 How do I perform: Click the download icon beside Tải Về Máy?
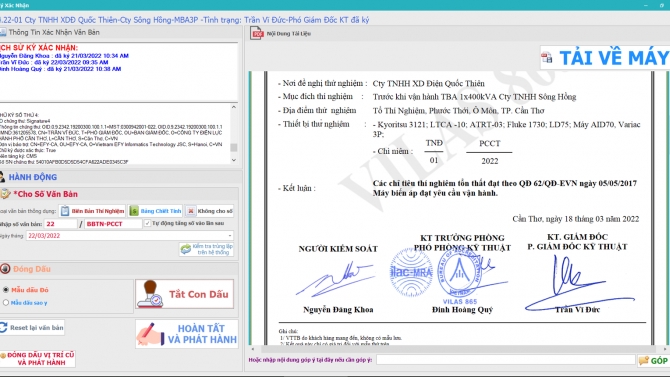coord(547,58)
